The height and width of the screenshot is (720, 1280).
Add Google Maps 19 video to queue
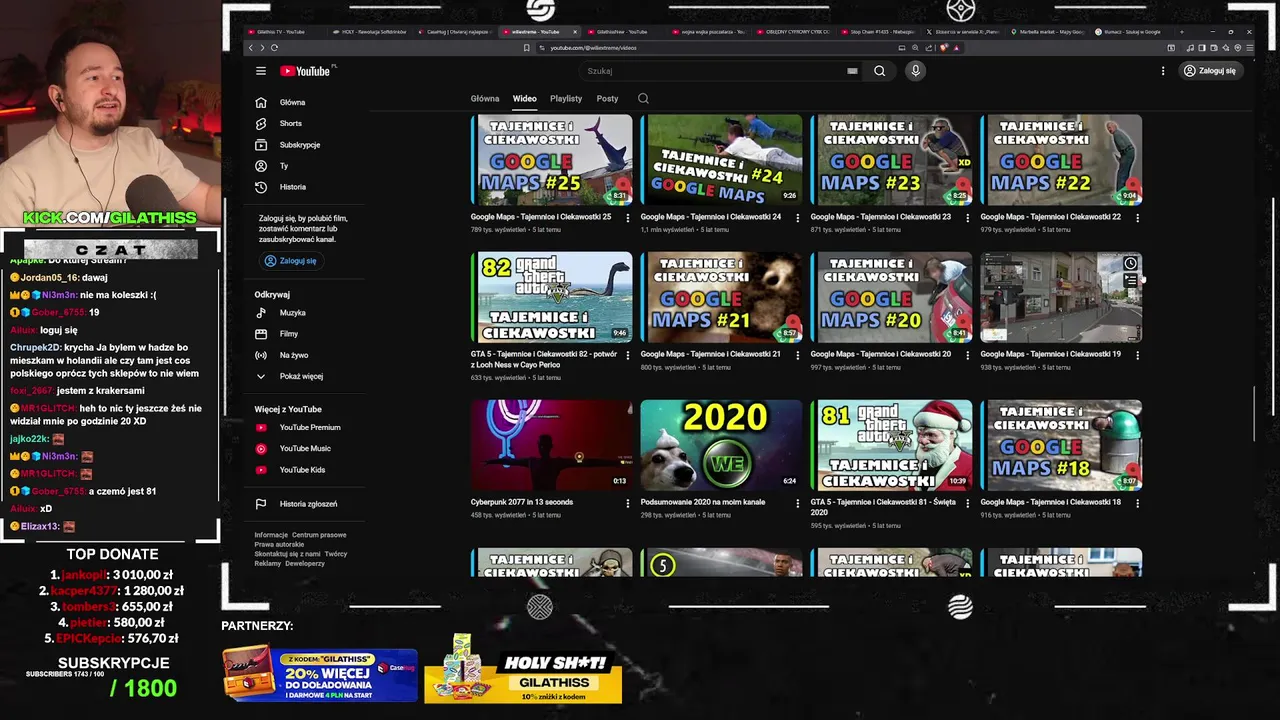[x=1130, y=281]
